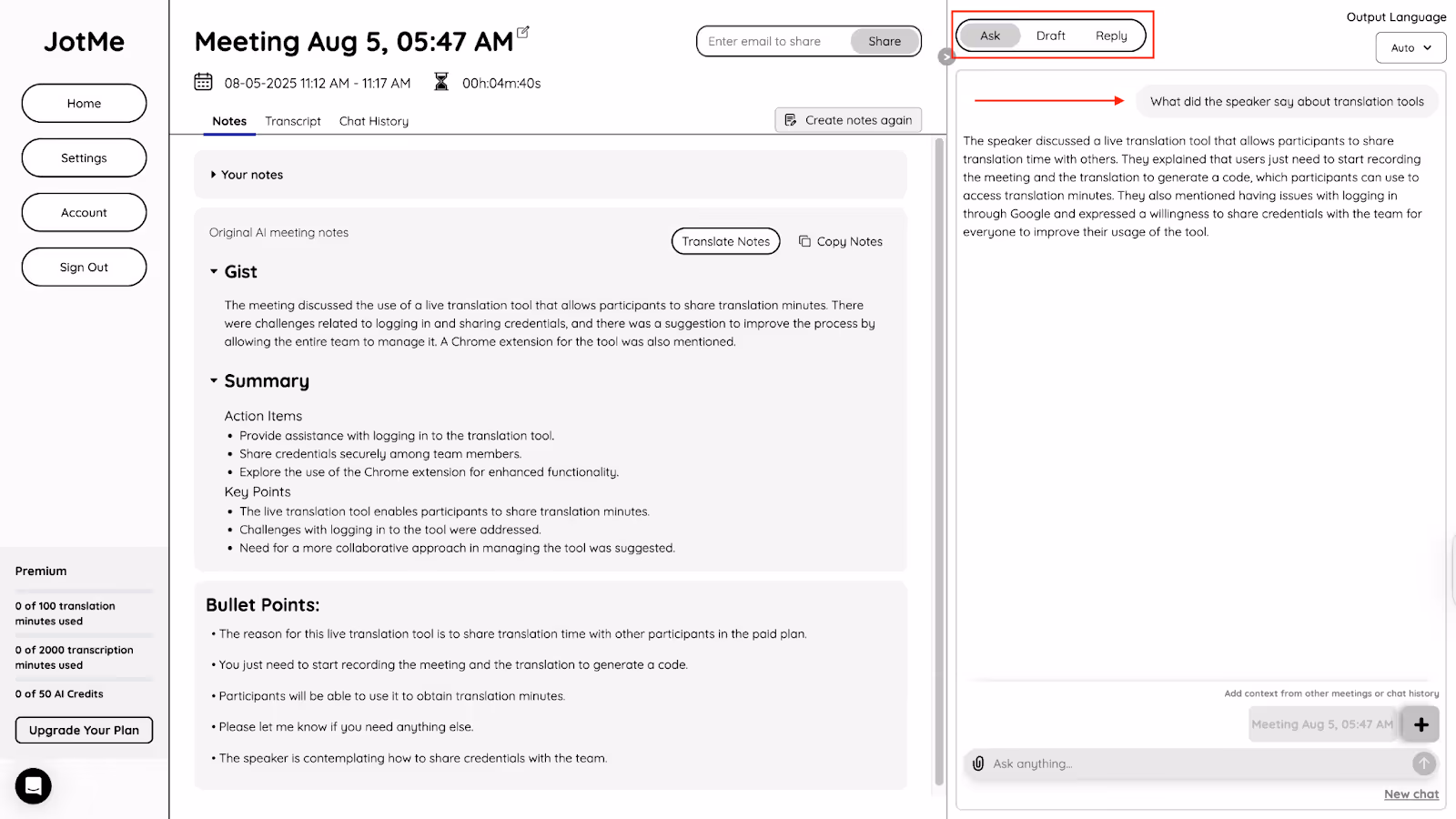The width and height of the screenshot is (1456, 819).
Task: Switch to Reply mode
Action: pos(1111,35)
